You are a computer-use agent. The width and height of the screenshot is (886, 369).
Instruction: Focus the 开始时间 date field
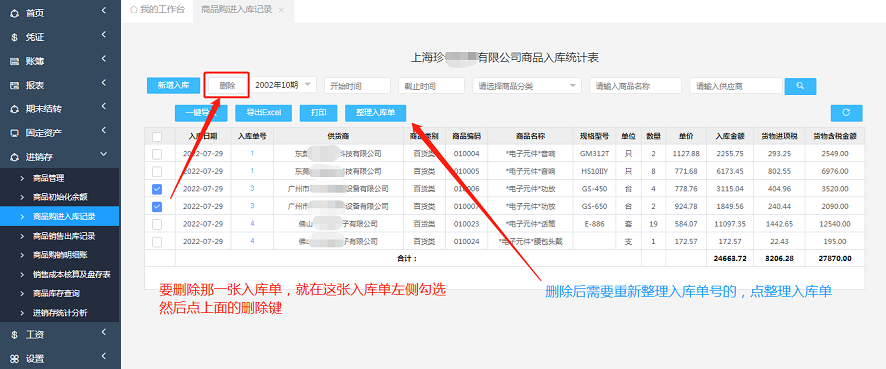(358, 86)
